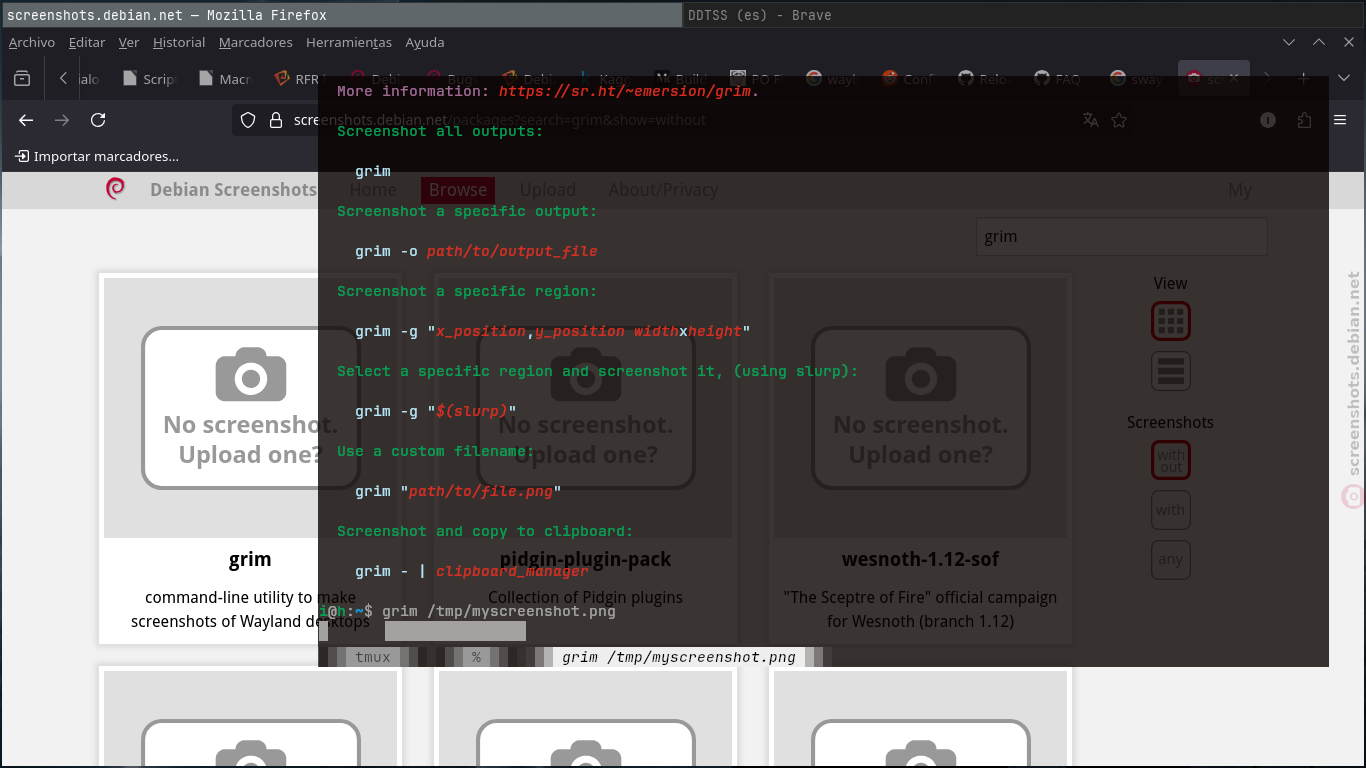The height and width of the screenshot is (768, 1366).
Task: Click the grim -g "$(slurp)" command text
Action: coord(436,411)
